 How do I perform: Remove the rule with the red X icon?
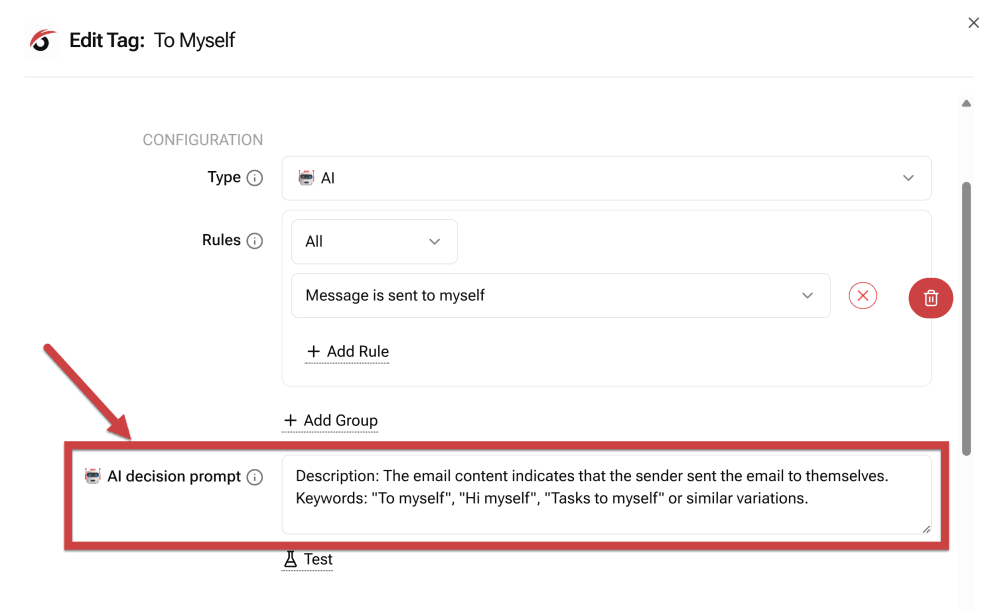point(862,296)
